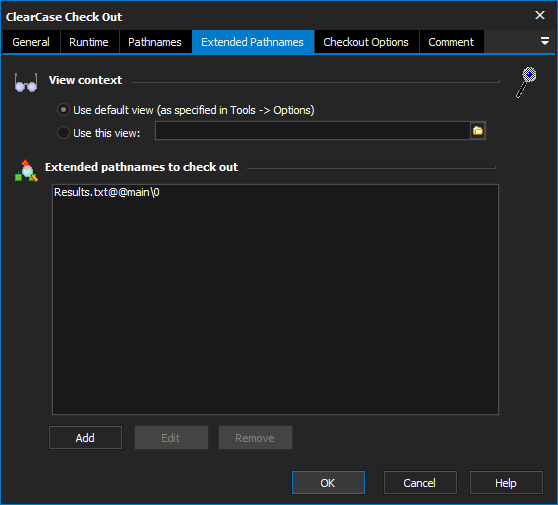Screen dimensions: 558x505
Task: Open Help for this dialog
Action: tap(506, 483)
